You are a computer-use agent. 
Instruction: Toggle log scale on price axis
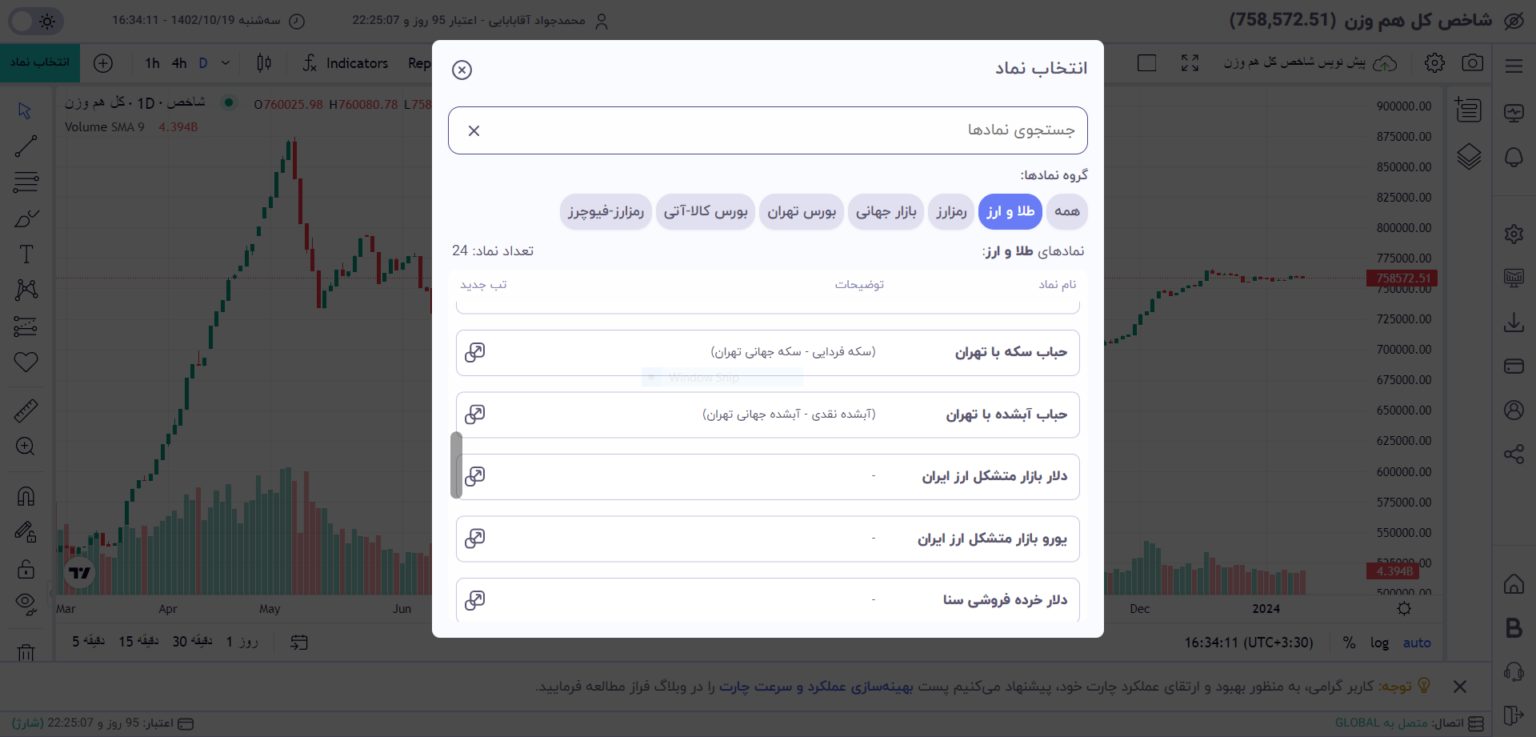1380,642
